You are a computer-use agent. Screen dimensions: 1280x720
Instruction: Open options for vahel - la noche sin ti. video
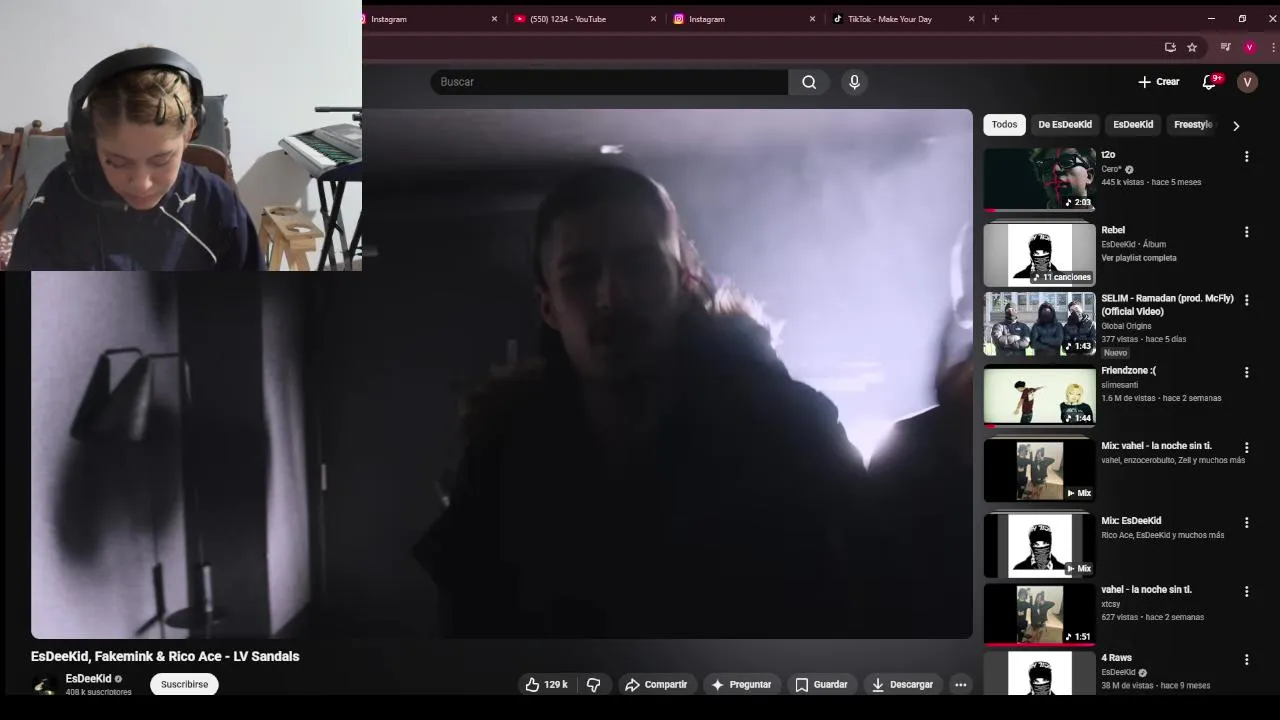coord(1246,591)
